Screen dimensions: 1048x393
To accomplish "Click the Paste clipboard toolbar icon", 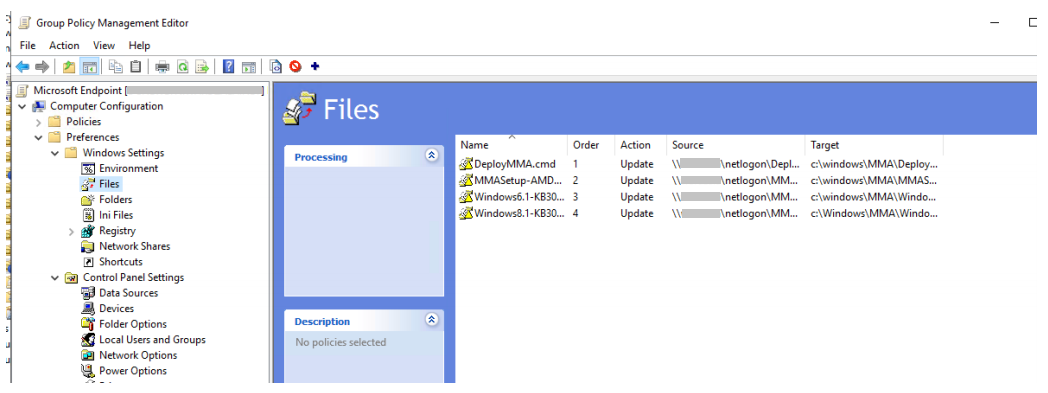I will click(136, 66).
